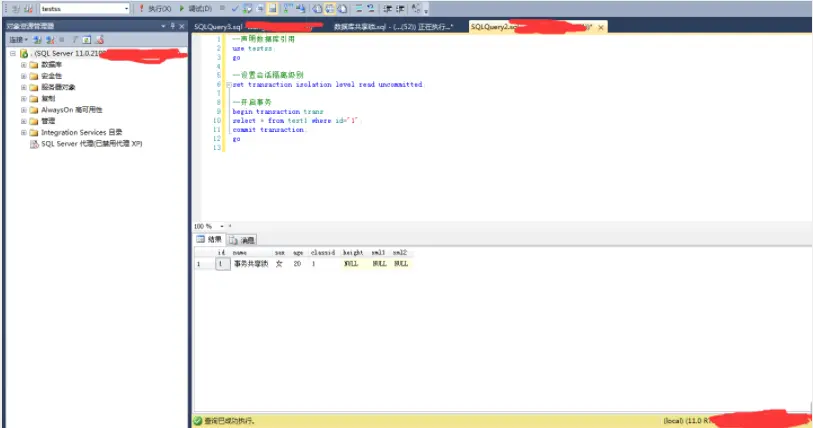Screen dimensions: 813x428
Task: Click Object Explorer Filter icon
Action: (x=75, y=39)
